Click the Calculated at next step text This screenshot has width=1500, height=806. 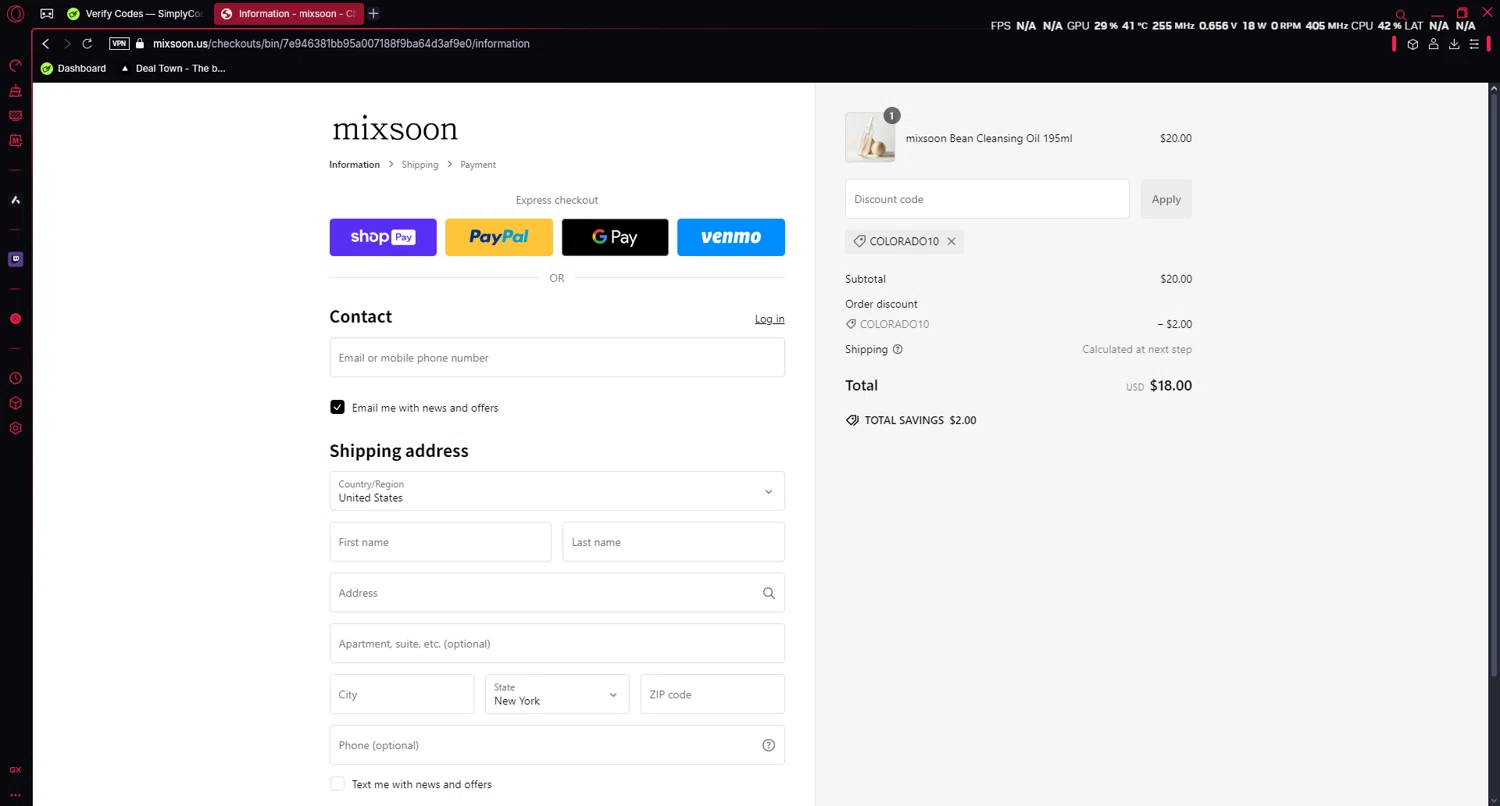click(x=1137, y=350)
